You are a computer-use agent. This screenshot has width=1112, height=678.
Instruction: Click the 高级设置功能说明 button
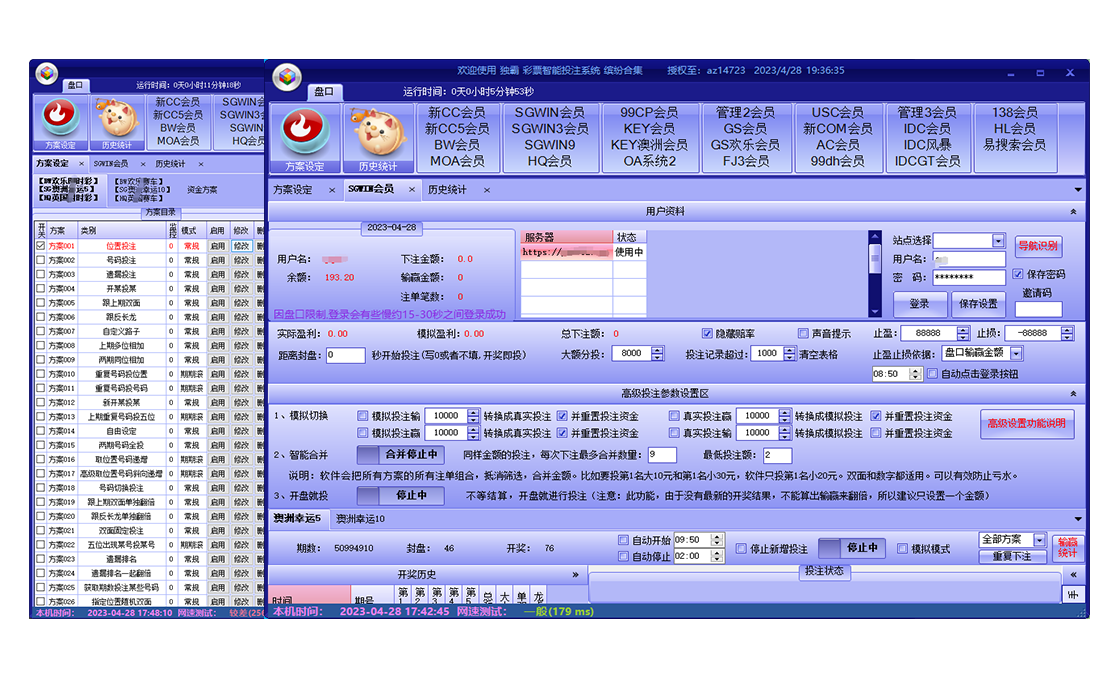(x=1027, y=423)
